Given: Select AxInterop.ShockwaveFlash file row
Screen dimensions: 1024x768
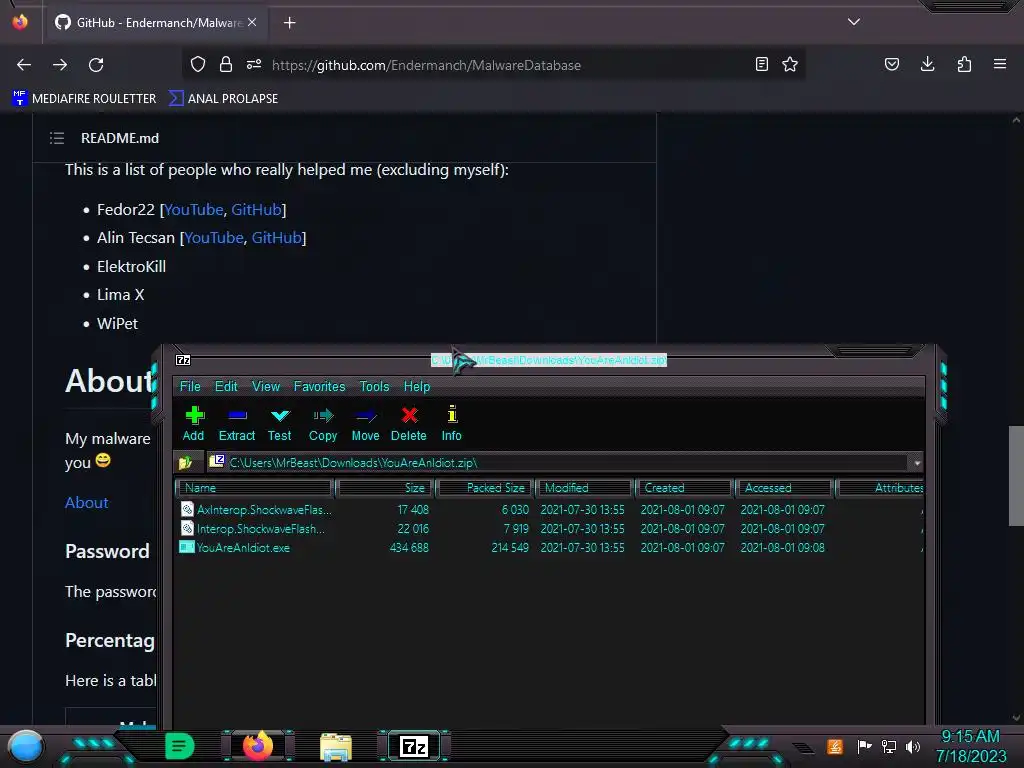Looking at the screenshot, I should pyautogui.click(x=550, y=509).
